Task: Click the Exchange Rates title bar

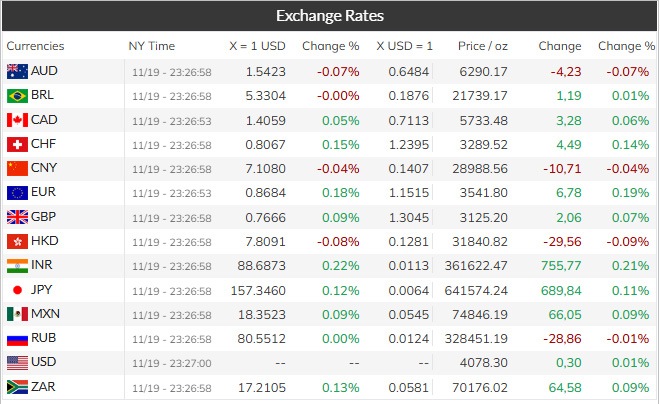Action: (x=330, y=16)
